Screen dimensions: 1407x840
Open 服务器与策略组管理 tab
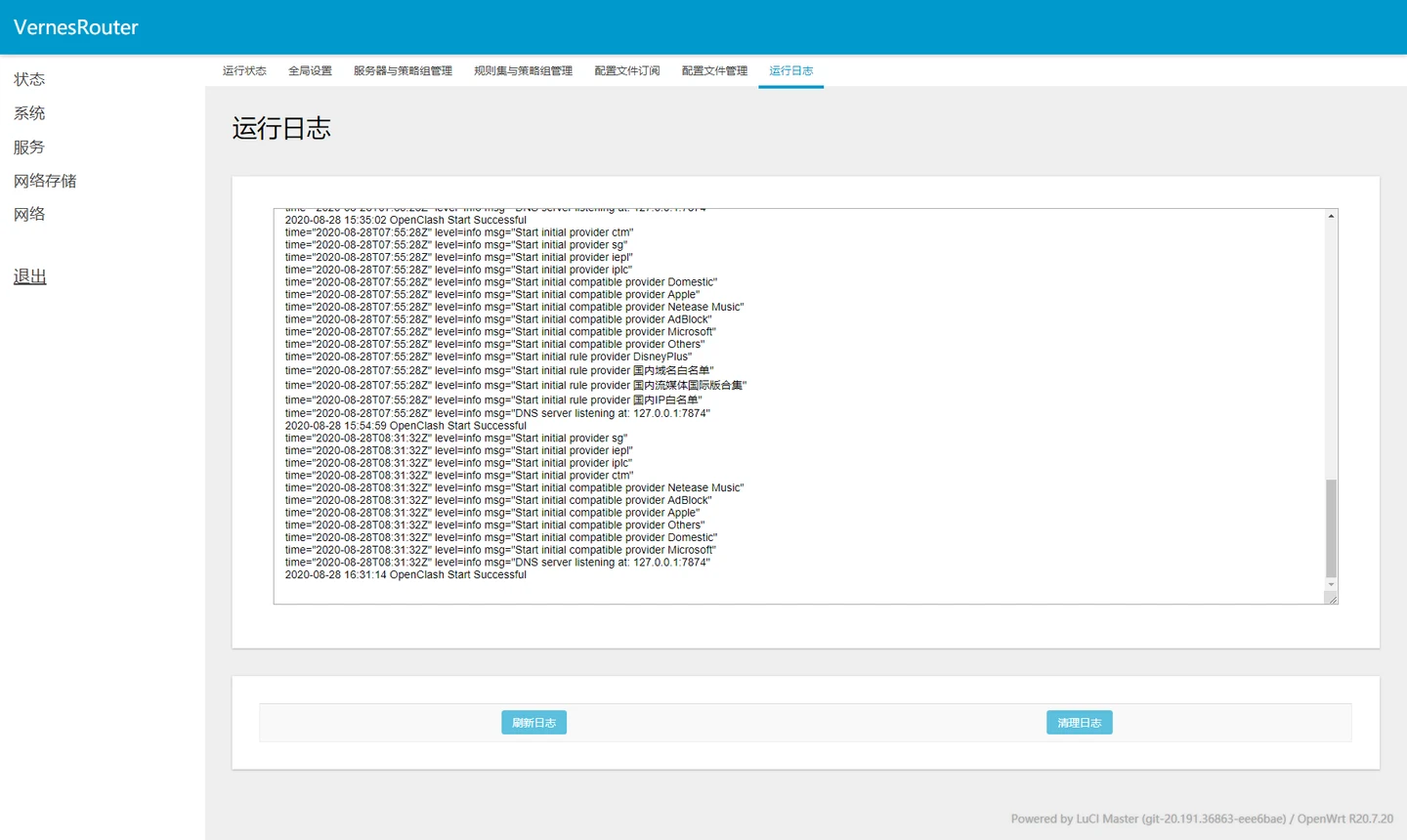(x=403, y=70)
